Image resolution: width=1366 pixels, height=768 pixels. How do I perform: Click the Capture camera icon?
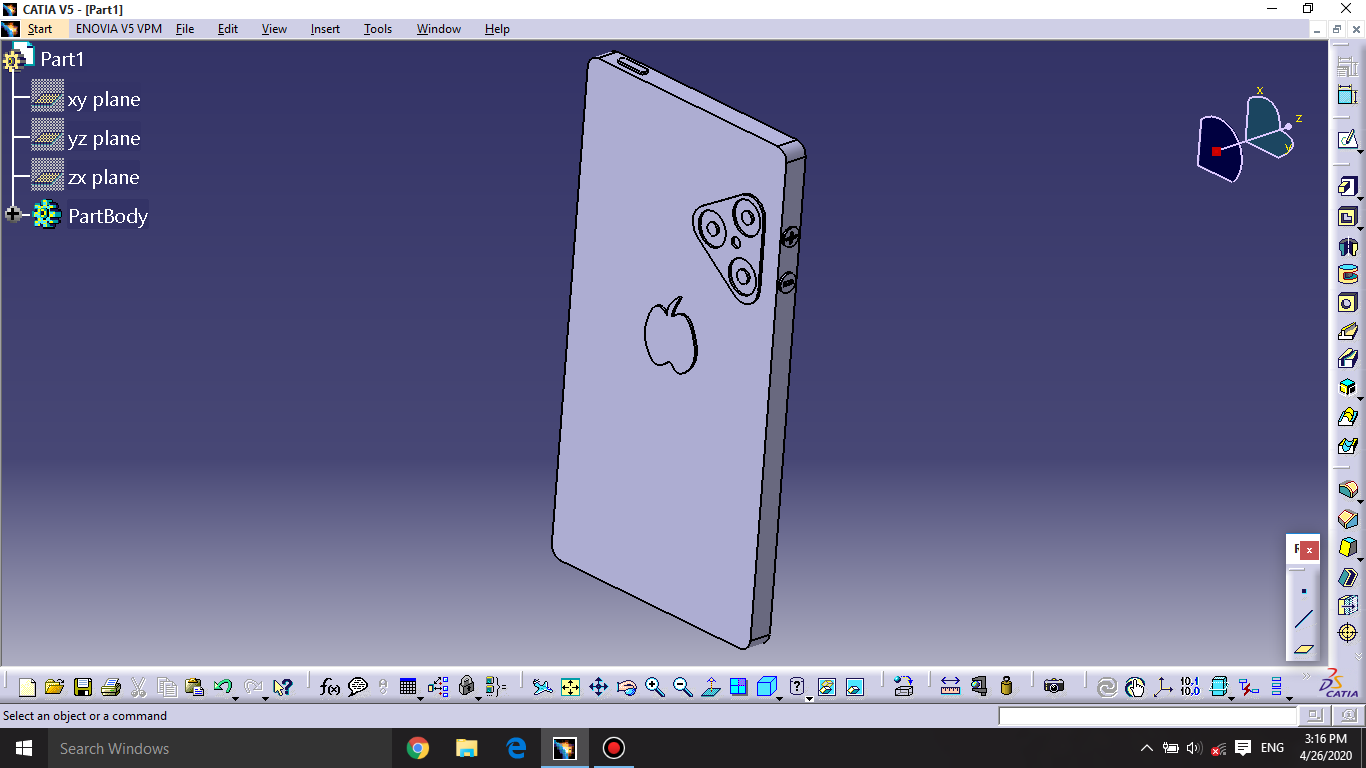click(x=1054, y=687)
